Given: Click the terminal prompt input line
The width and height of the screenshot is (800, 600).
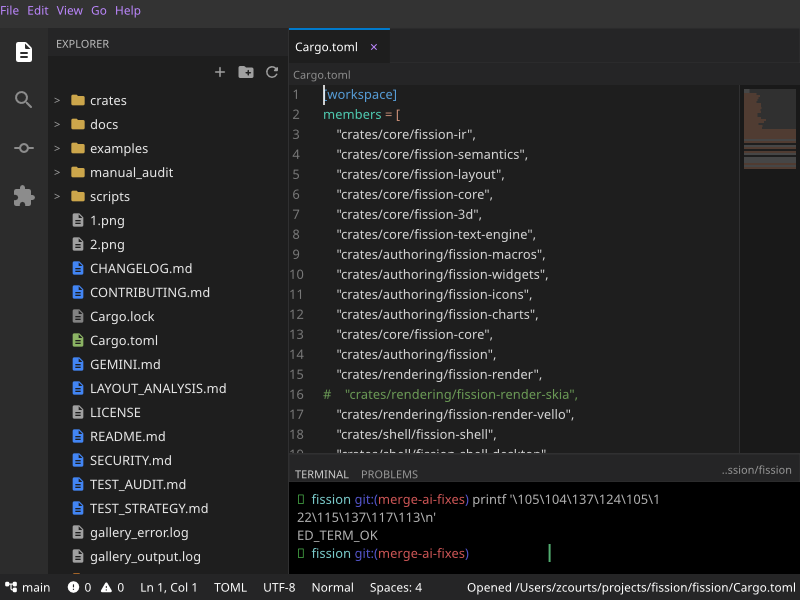Looking at the screenshot, I should [x=544, y=554].
